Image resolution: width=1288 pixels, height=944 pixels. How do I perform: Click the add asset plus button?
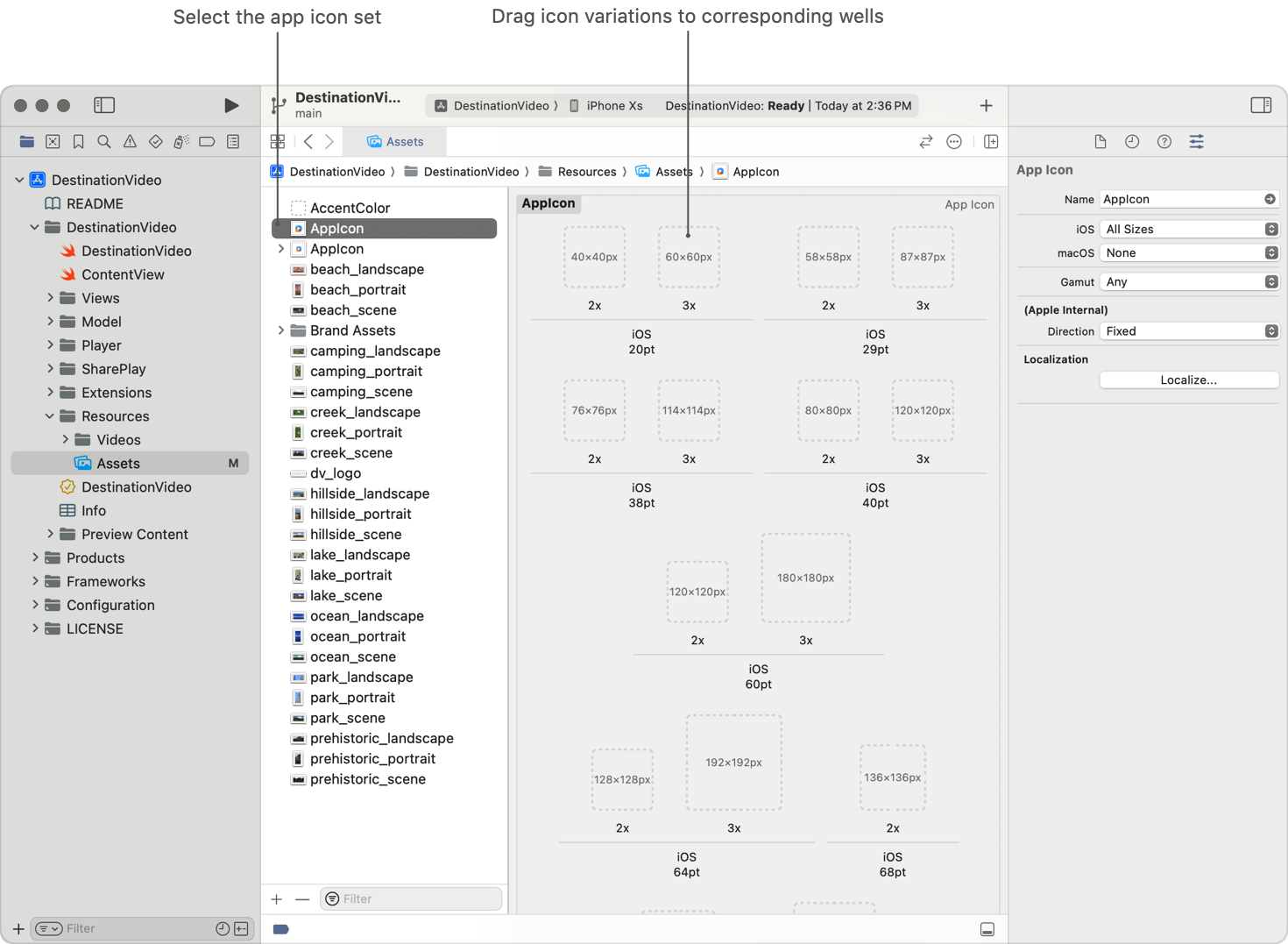click(x=277, y=899)
